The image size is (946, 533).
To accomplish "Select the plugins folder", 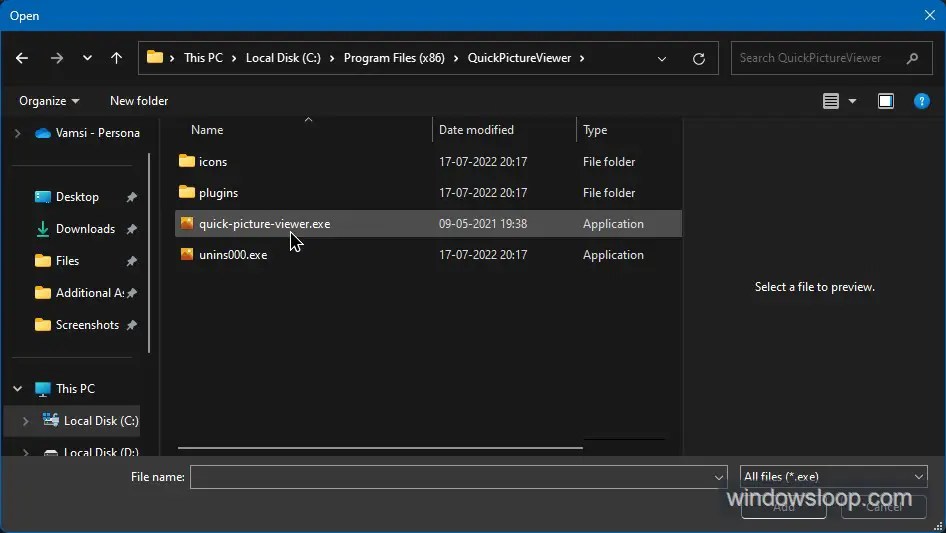I will (428, 193).
